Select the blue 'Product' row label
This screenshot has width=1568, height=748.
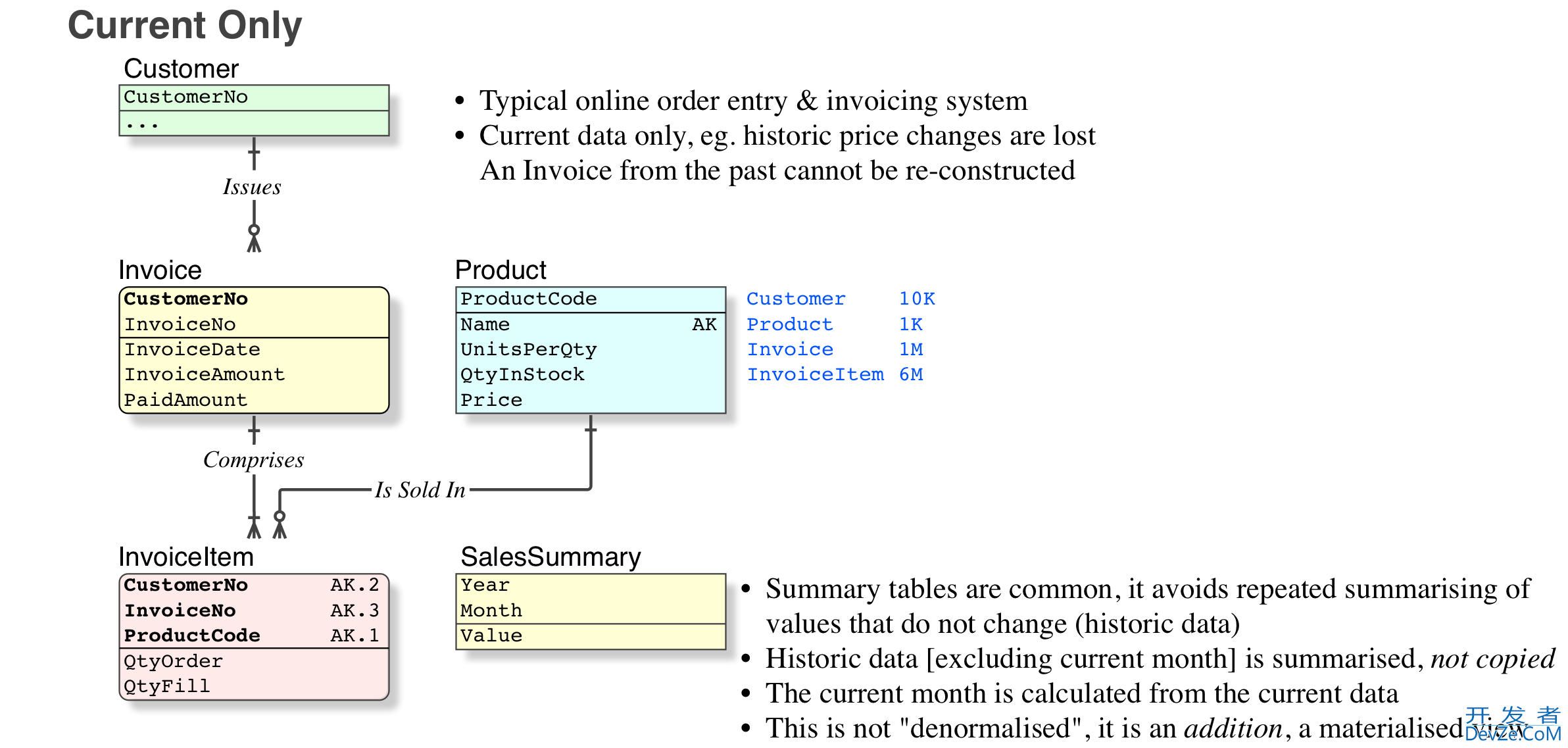pyautogui.click(x=790, y=324)
